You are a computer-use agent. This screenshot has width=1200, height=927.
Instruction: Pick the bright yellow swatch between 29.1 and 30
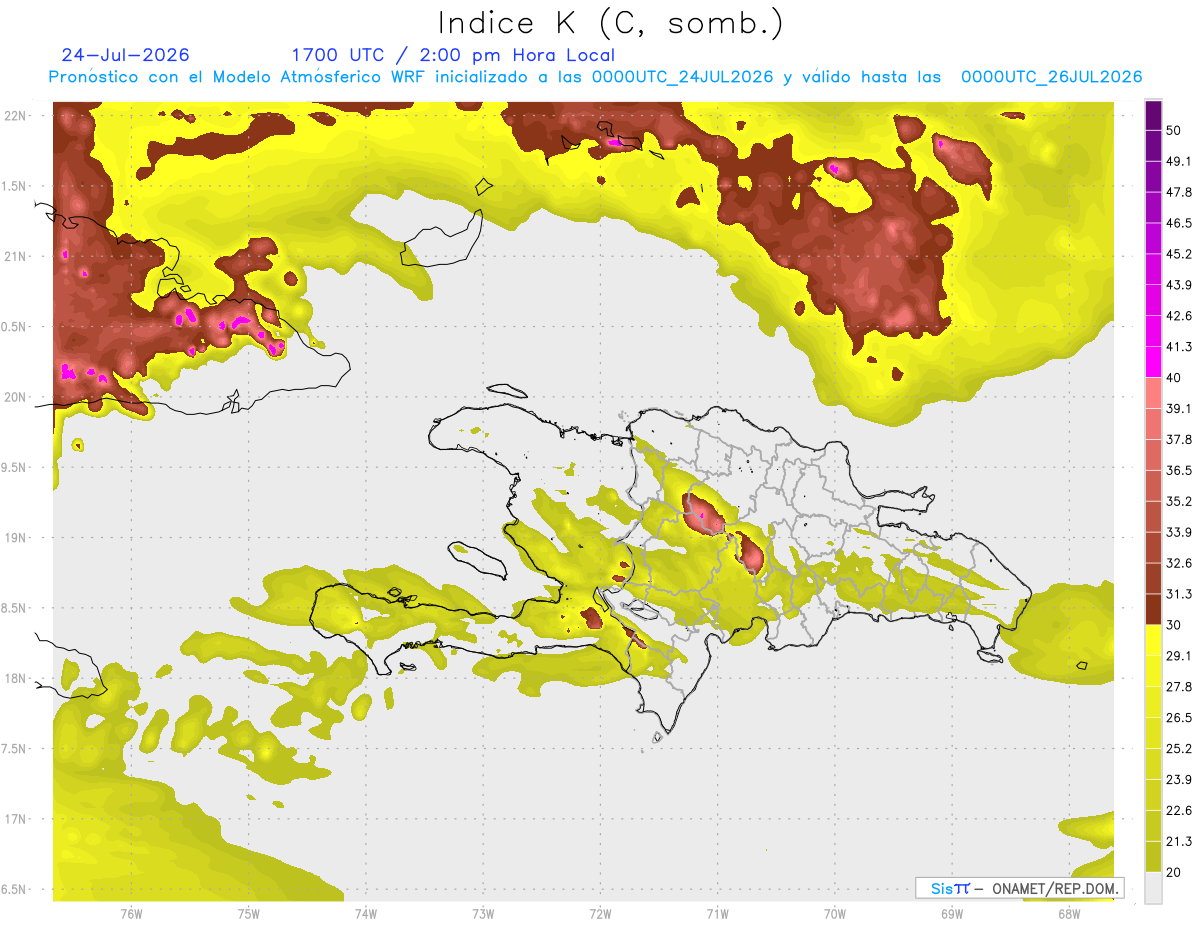(1153, 640)
